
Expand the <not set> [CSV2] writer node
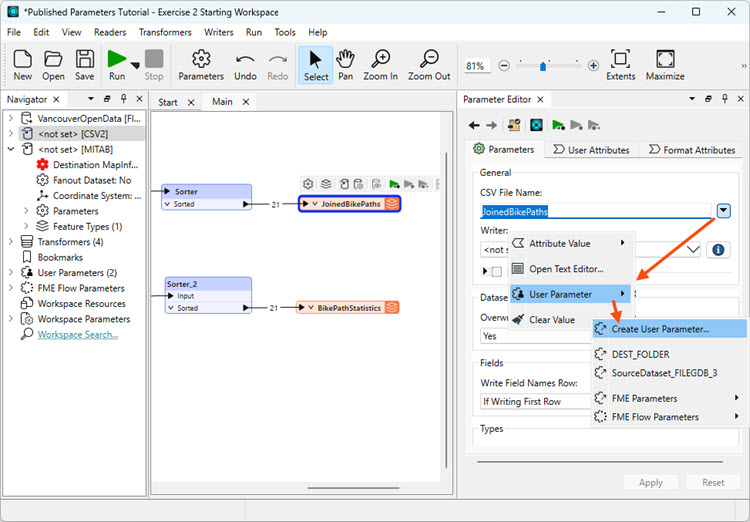(x=11, y=133)
